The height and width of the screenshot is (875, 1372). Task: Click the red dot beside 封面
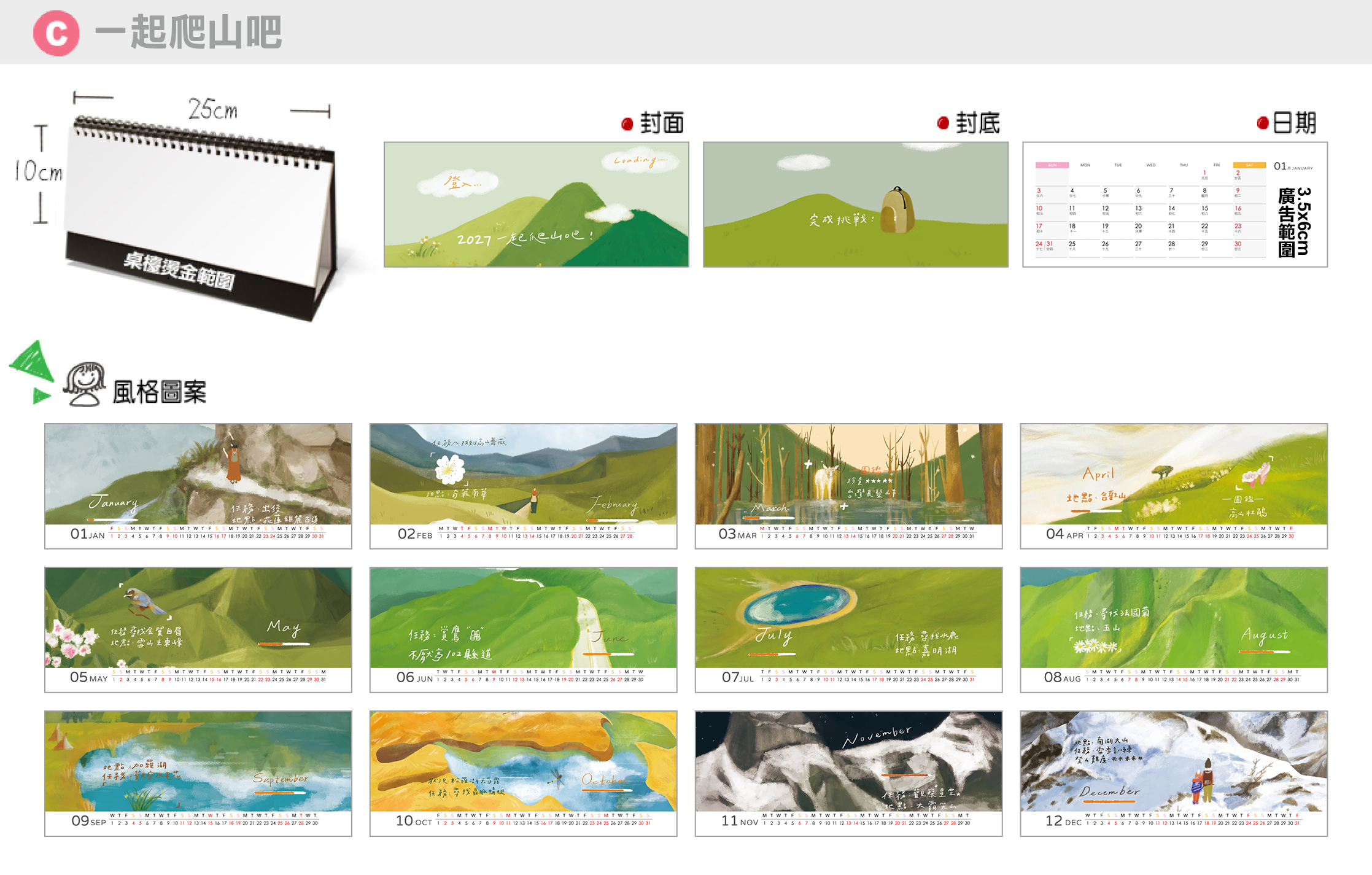[x=627, y=125]
